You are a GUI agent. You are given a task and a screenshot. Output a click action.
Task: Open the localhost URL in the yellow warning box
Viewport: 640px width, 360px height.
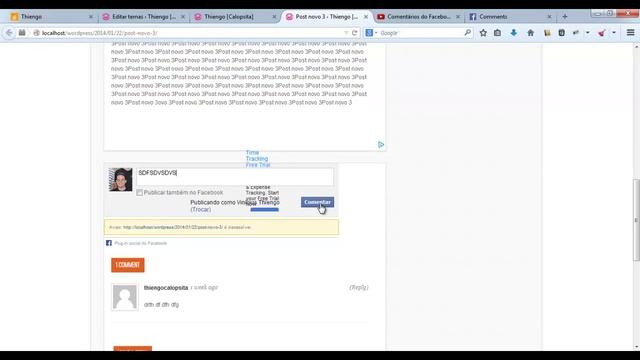coord(173,227)
